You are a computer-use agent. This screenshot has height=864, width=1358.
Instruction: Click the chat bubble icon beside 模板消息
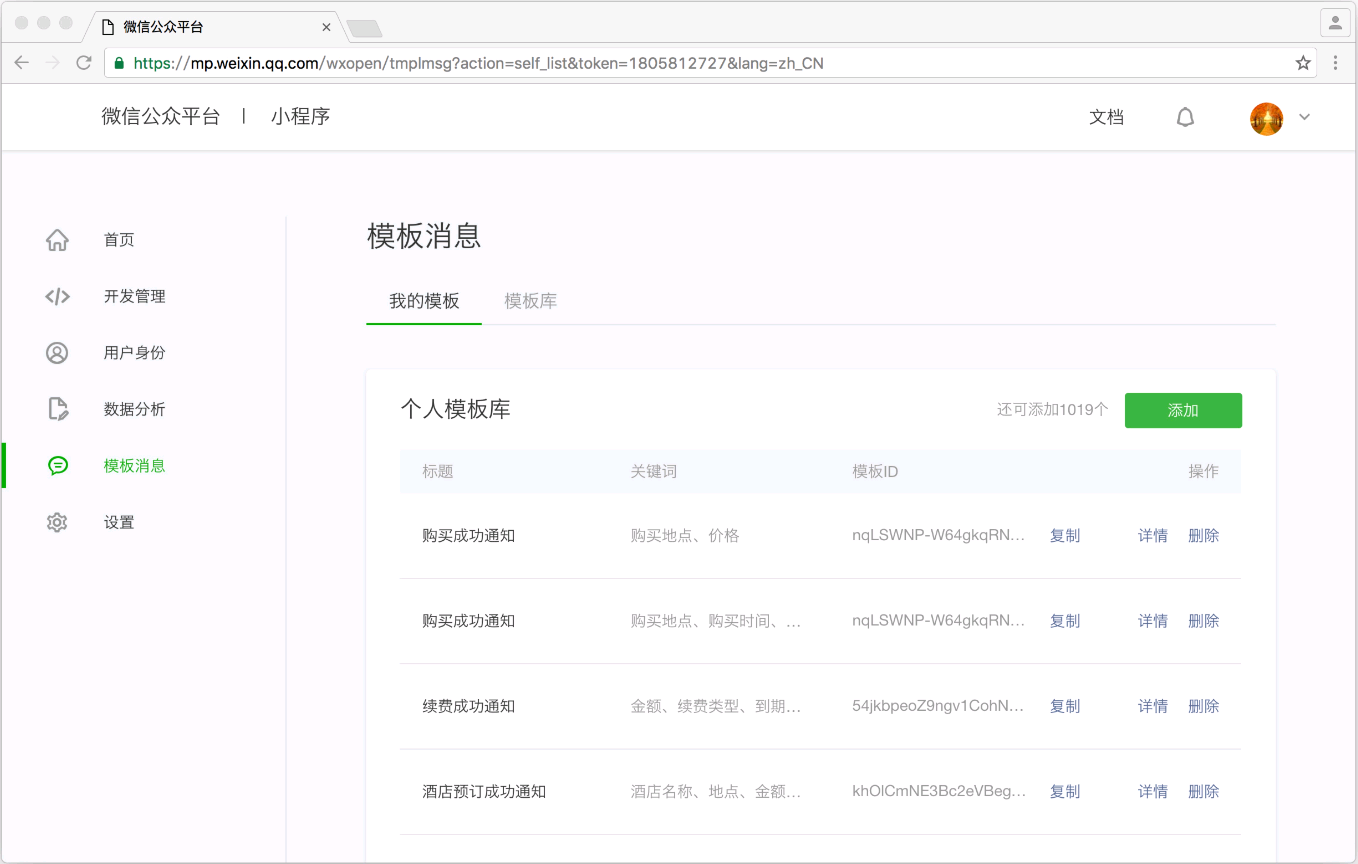tap(57, 466)
